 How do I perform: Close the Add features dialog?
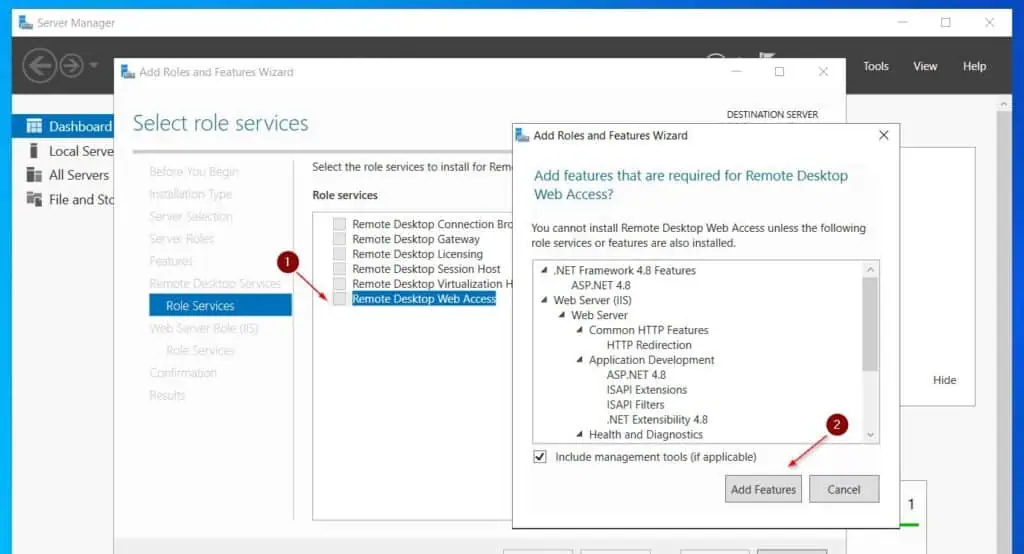point(884,135)
